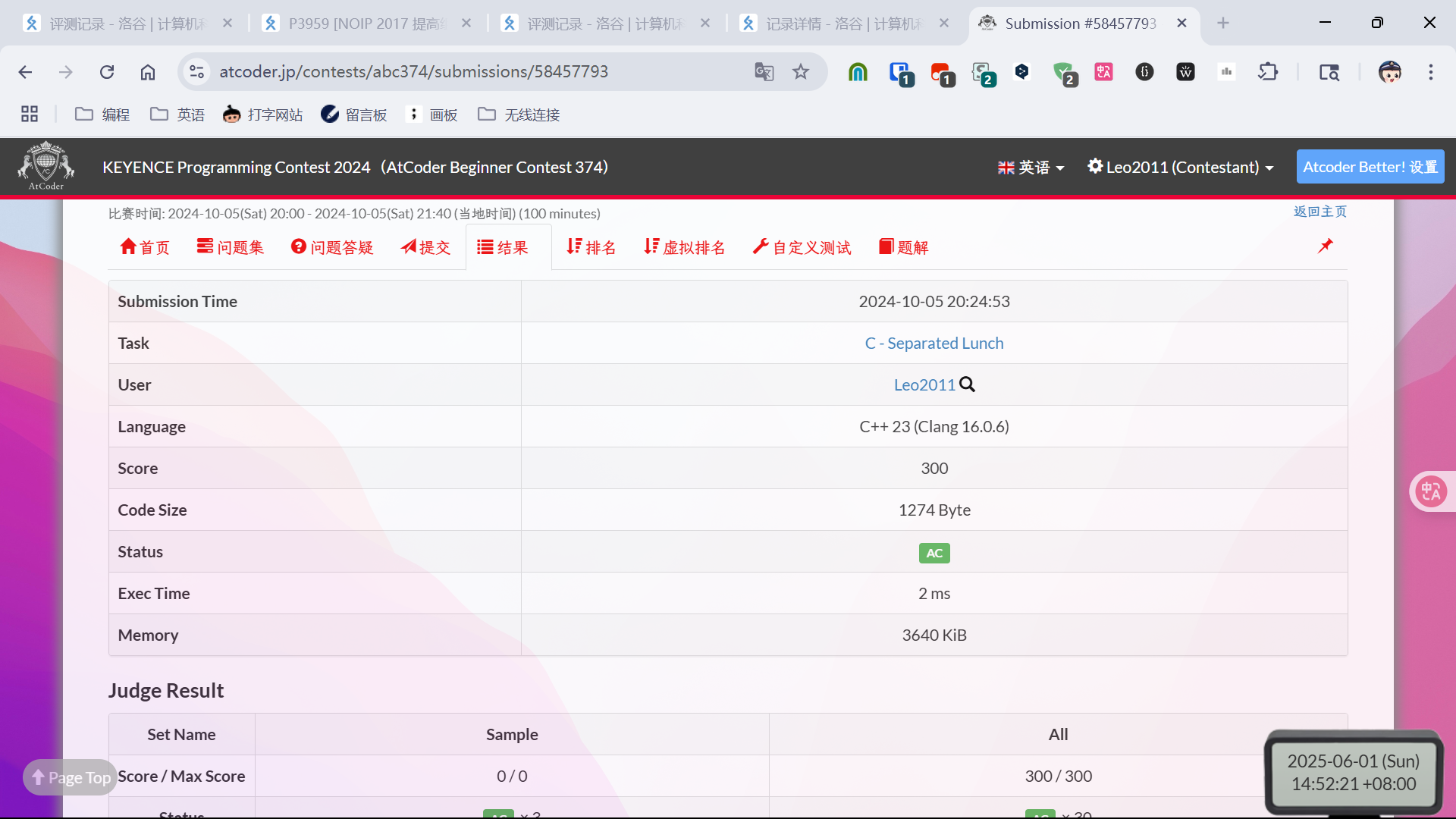Expand the 英语 language dropdown
The image size is (1456, 819).
pos(1031,167)
